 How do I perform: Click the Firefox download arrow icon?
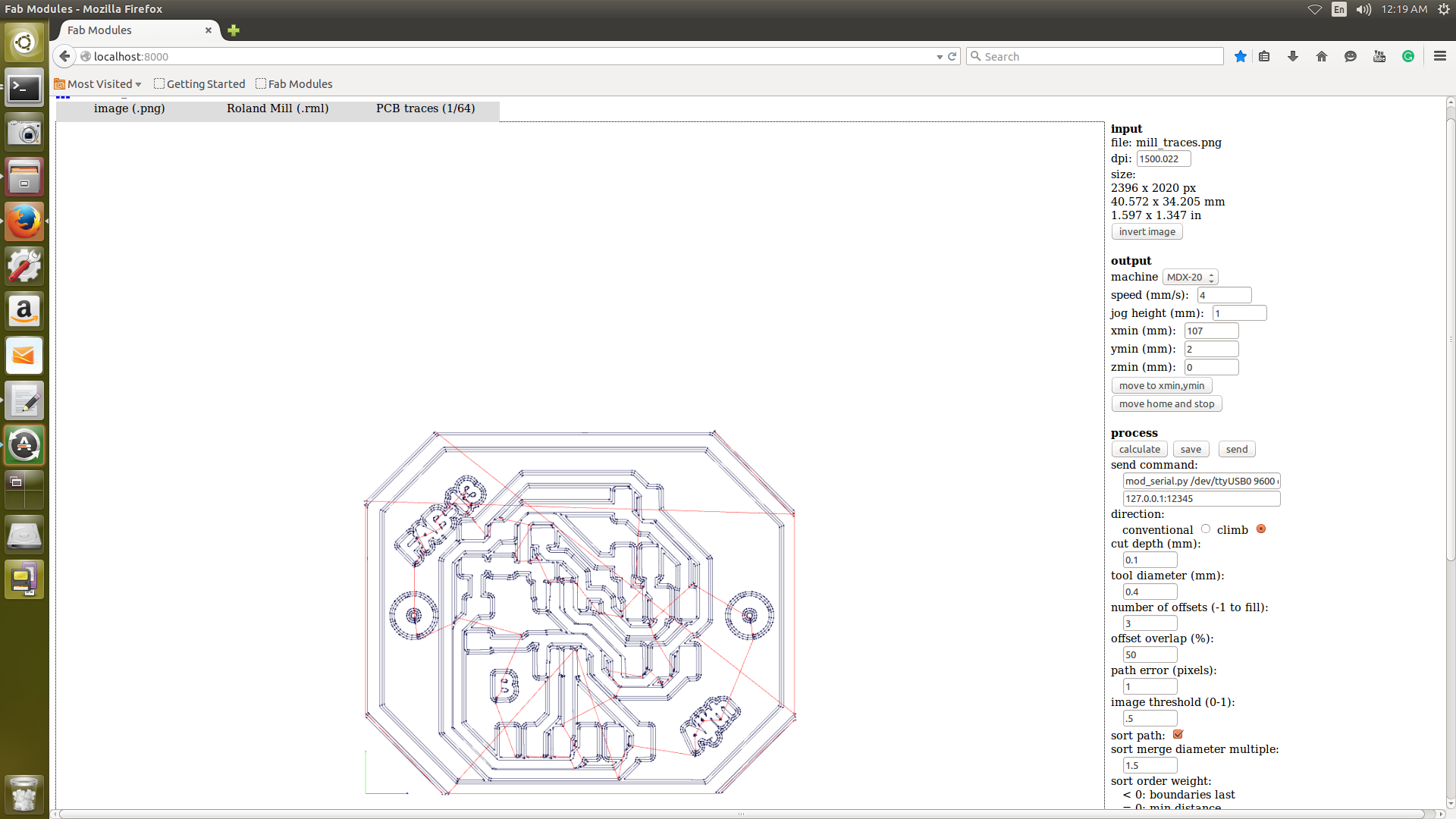(1293, 56)
